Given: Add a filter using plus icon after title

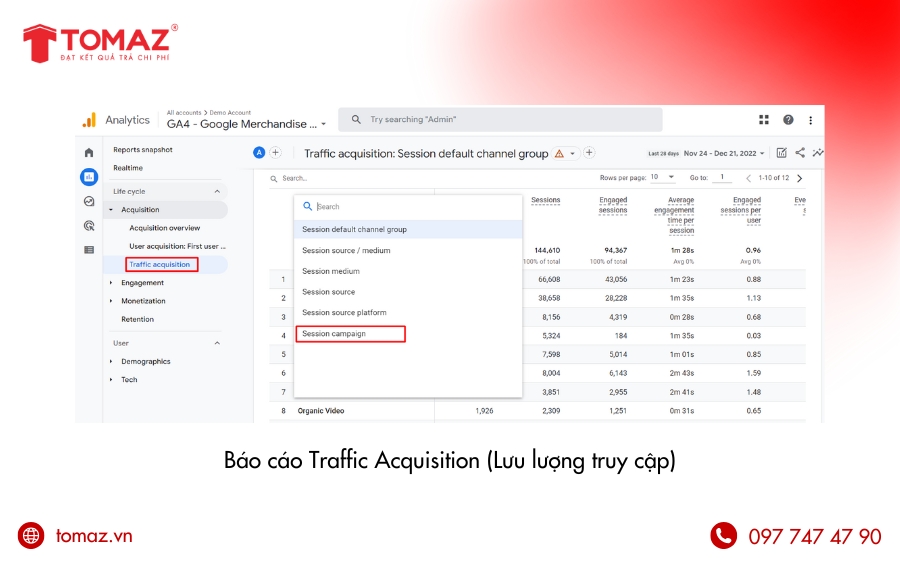Looking at the screenshot, I should (x=589, y=153).
